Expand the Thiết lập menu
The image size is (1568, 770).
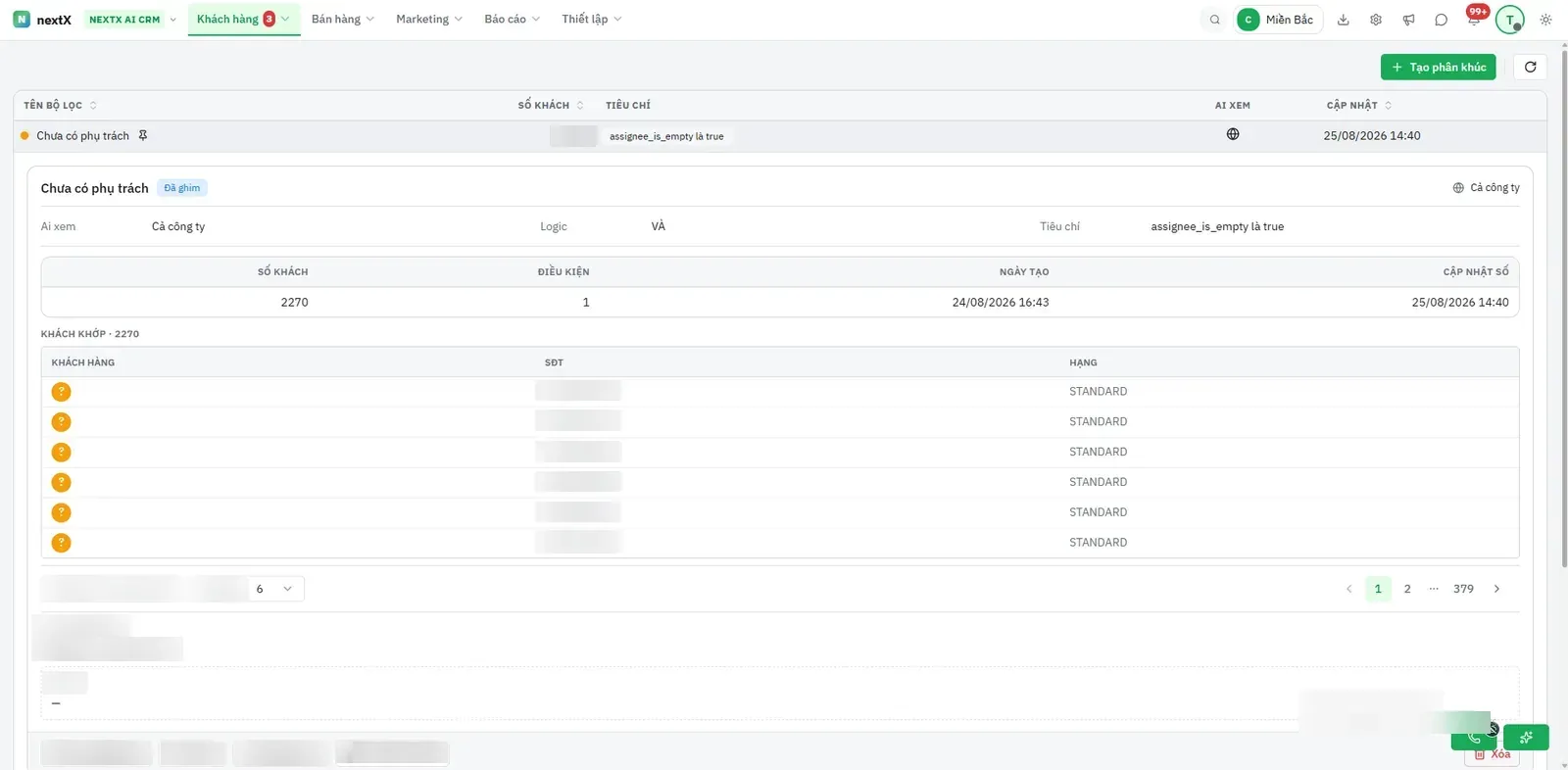click(x=592, y=20)
